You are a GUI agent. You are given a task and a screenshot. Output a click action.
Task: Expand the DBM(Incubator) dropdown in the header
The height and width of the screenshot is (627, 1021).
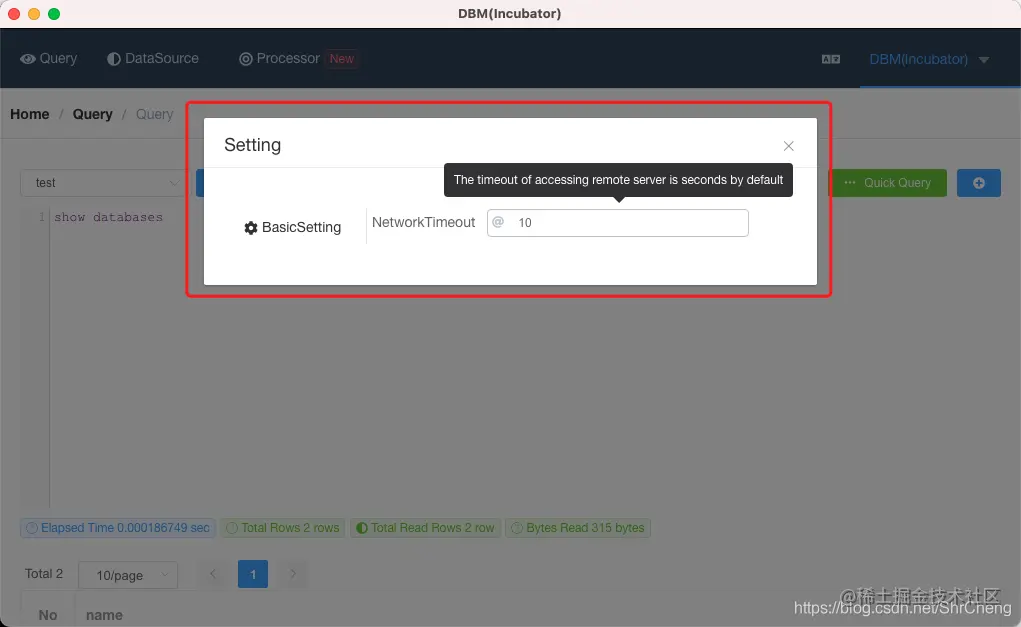(x=929, y=59)
